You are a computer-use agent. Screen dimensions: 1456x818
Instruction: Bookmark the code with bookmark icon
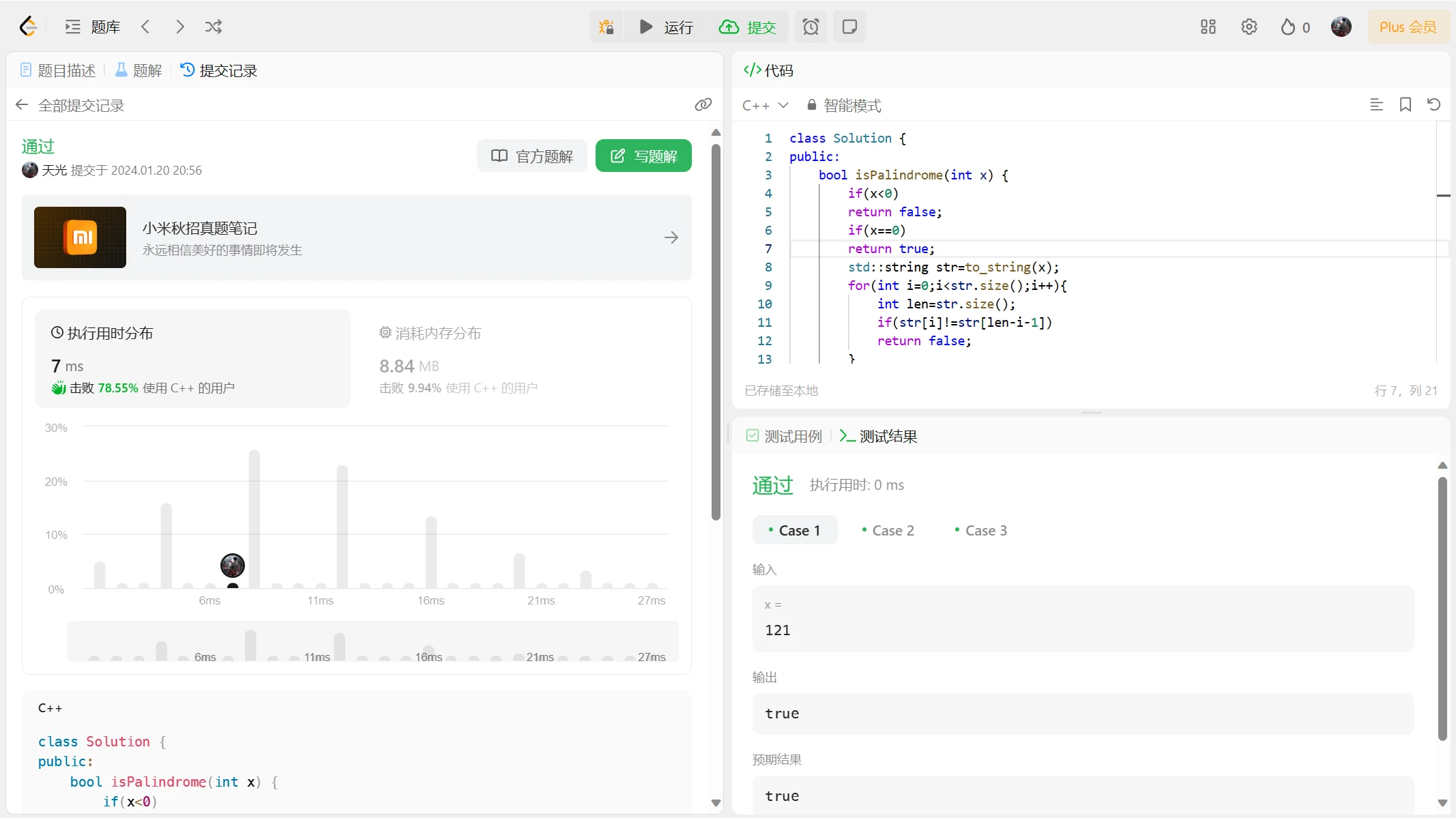[x=1406, y=104]
